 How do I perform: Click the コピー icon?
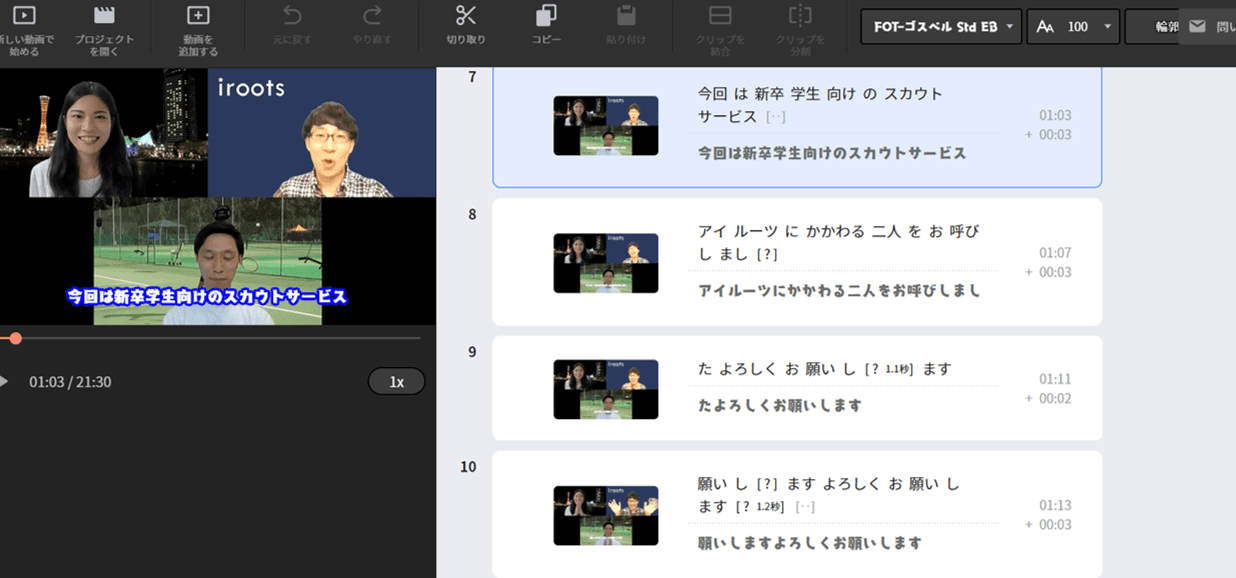[x=546, y=16]
